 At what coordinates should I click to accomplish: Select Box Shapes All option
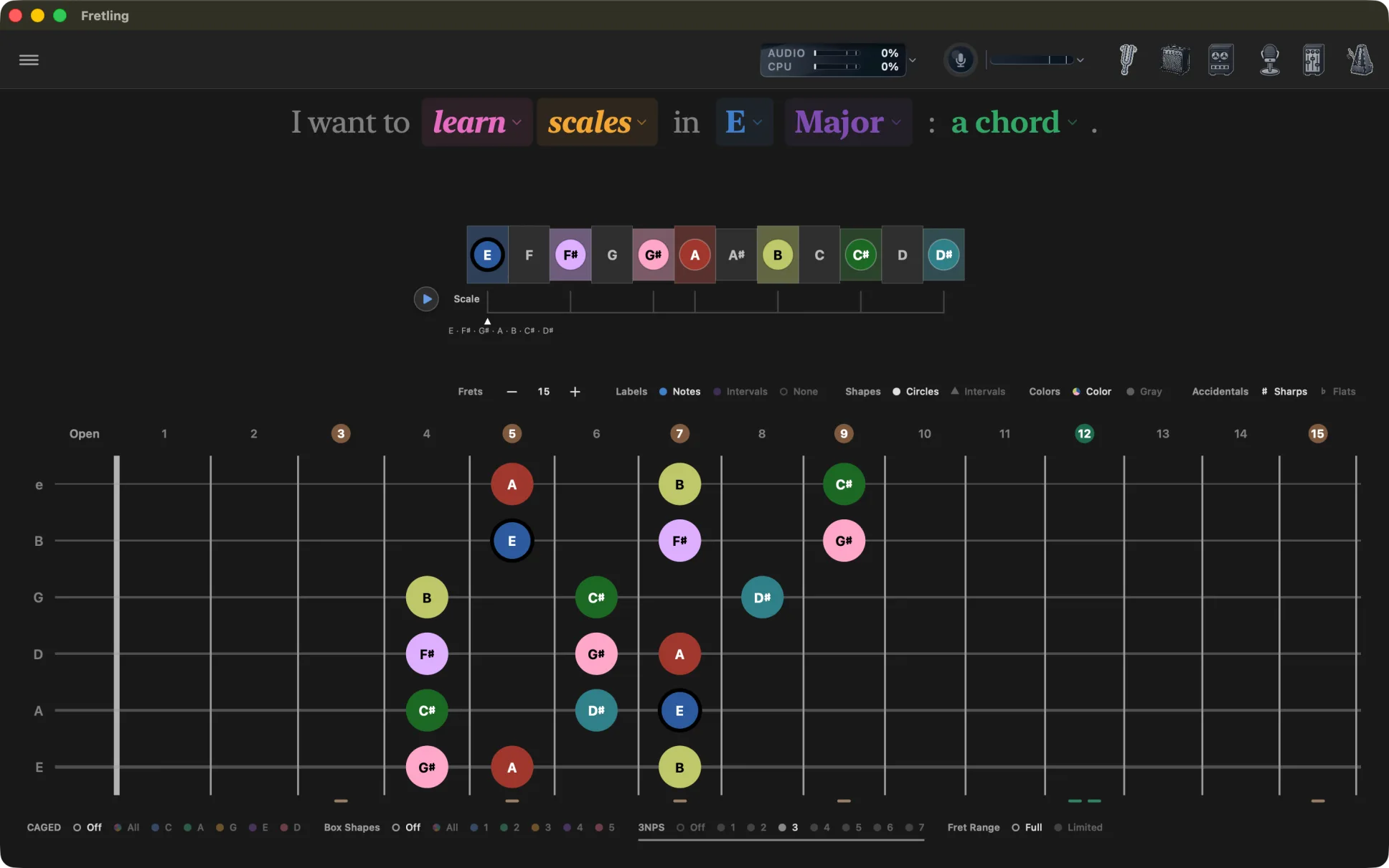446,827
